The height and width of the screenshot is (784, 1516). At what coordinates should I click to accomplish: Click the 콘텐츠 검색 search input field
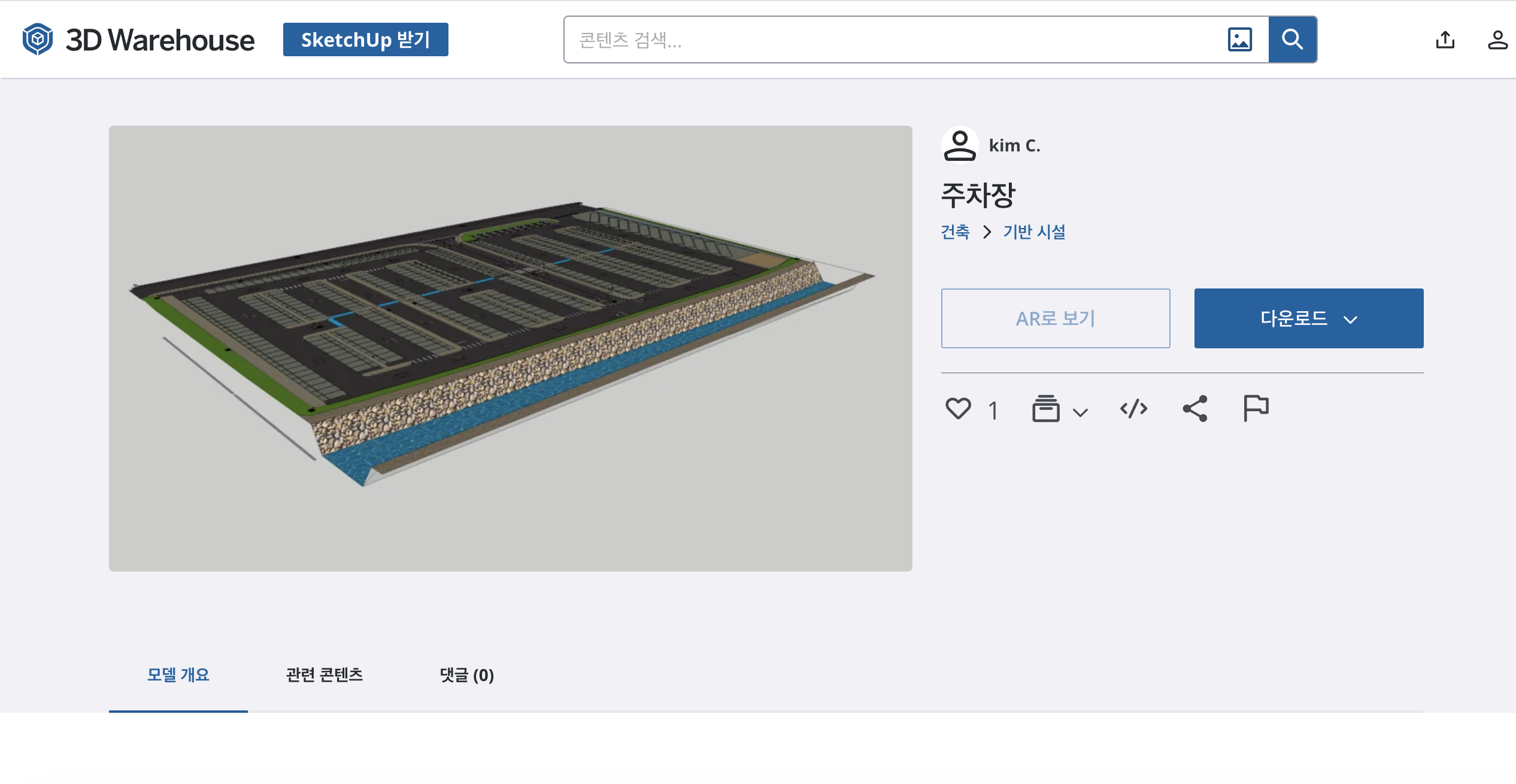click(892, 39)
